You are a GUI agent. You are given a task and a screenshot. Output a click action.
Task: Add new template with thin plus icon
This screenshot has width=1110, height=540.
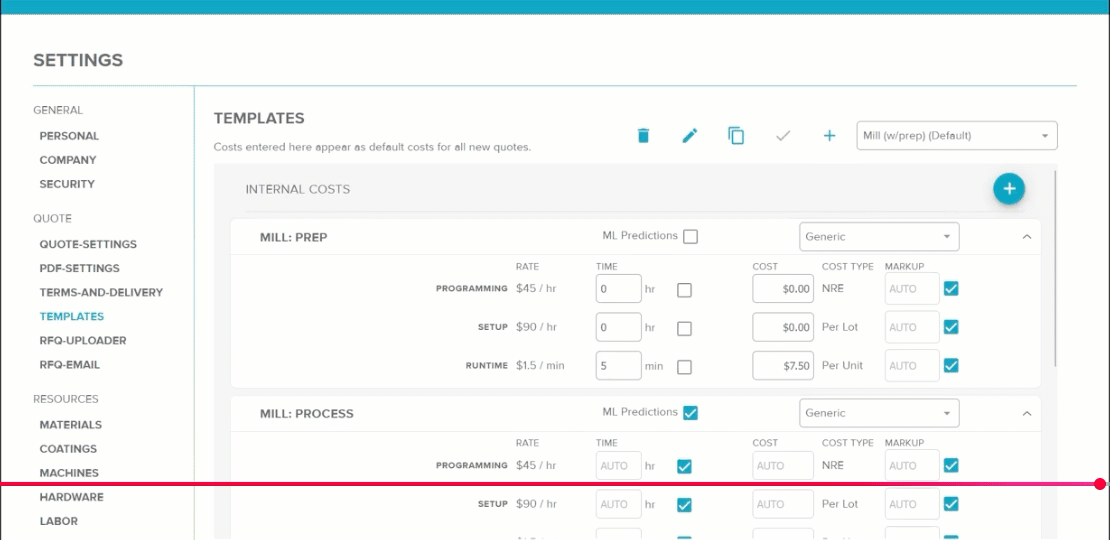pyautogui.click(x=829, y=135)
